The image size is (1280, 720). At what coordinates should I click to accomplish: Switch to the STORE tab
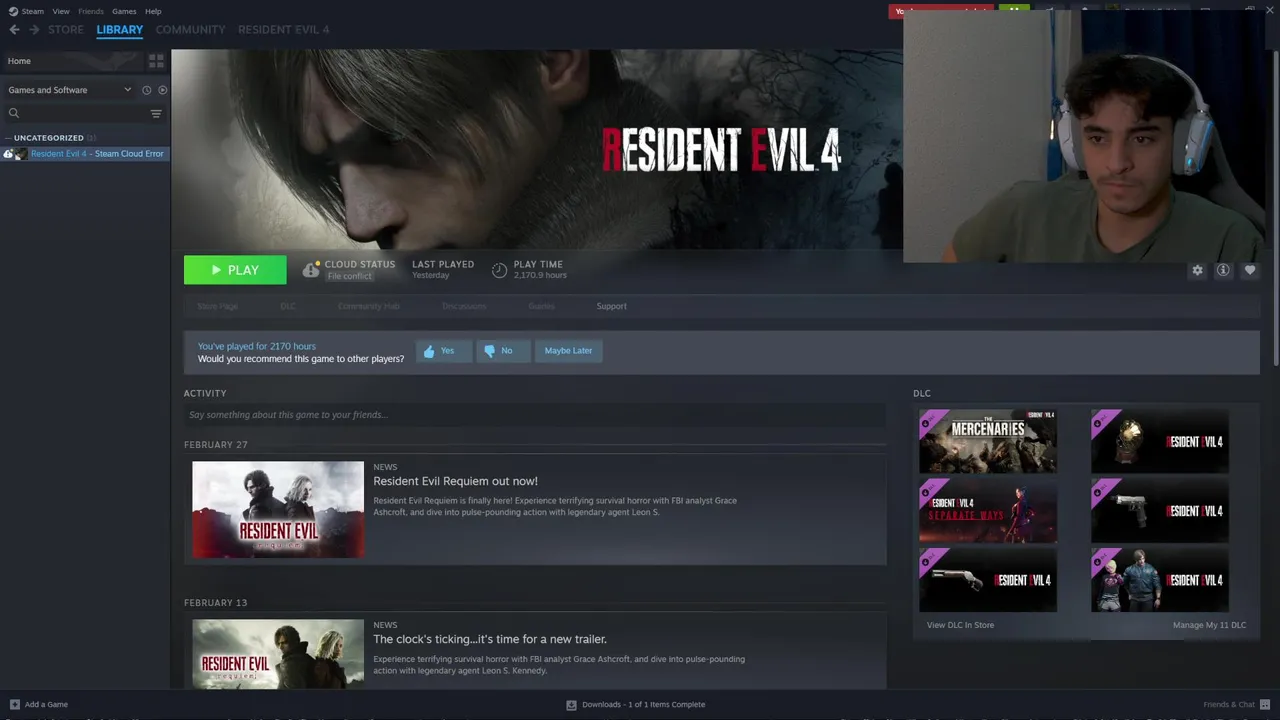click(x=66, y=30)
